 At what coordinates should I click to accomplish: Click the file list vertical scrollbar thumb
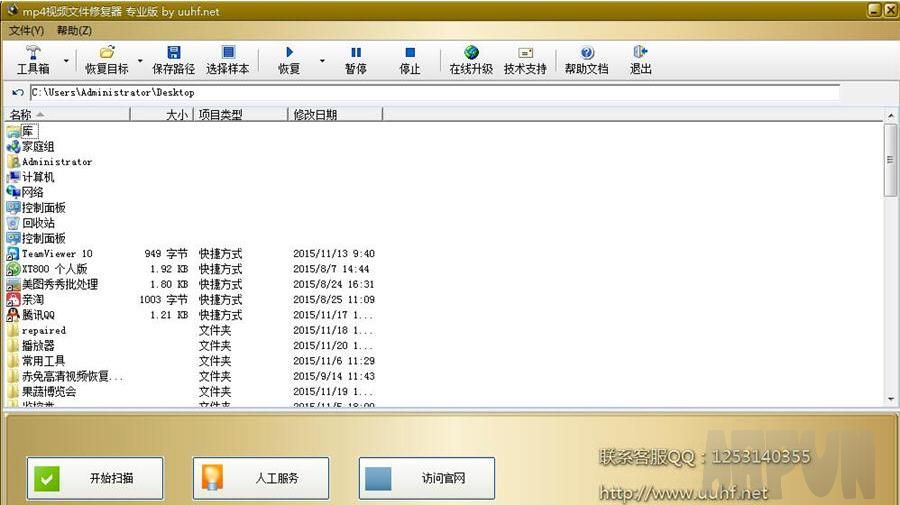coord(891,160)
